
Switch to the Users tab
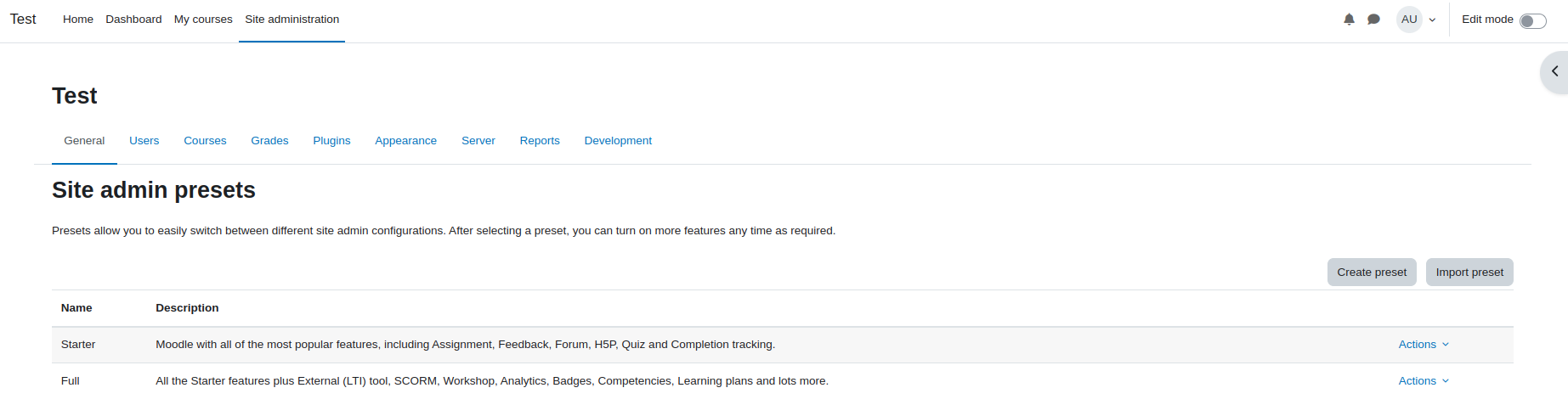[144, 141]
